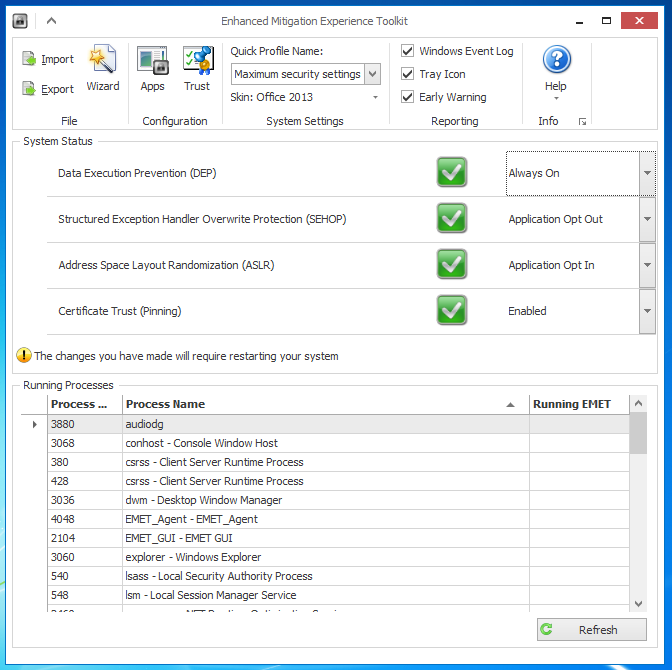The image size is (672, 670).
Task: Open the Help menu icon
Action: tap(556, 60)
